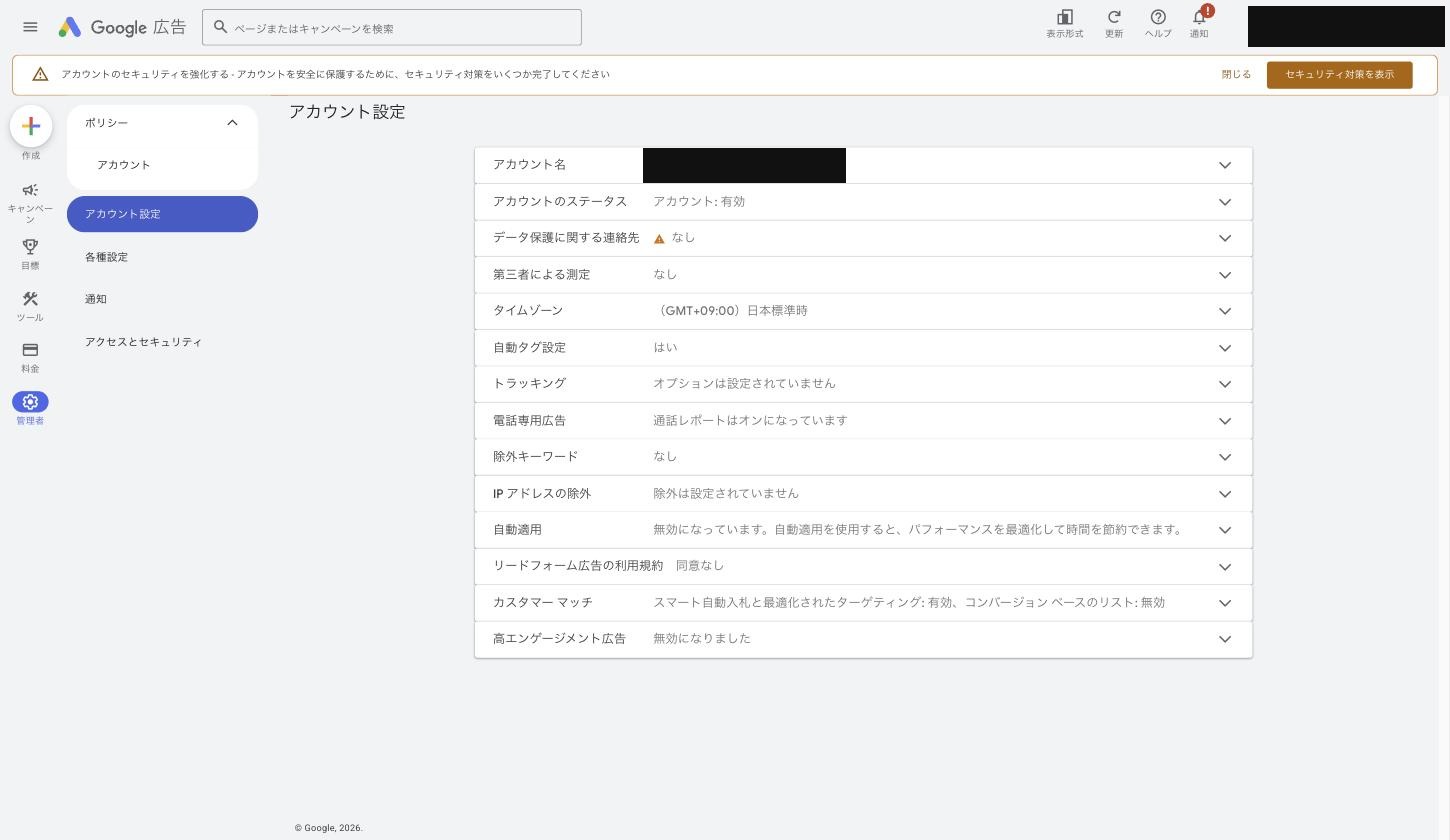The width and height of the screenshot is (1450, 840).
Task: Expand the 自動タグ設定 row chevron
Action: coord(1225,348)
